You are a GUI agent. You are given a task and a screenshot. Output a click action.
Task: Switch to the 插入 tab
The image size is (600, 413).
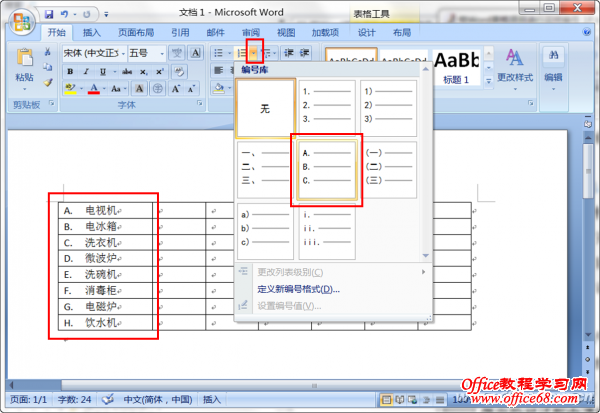click(x=92, y=33)
